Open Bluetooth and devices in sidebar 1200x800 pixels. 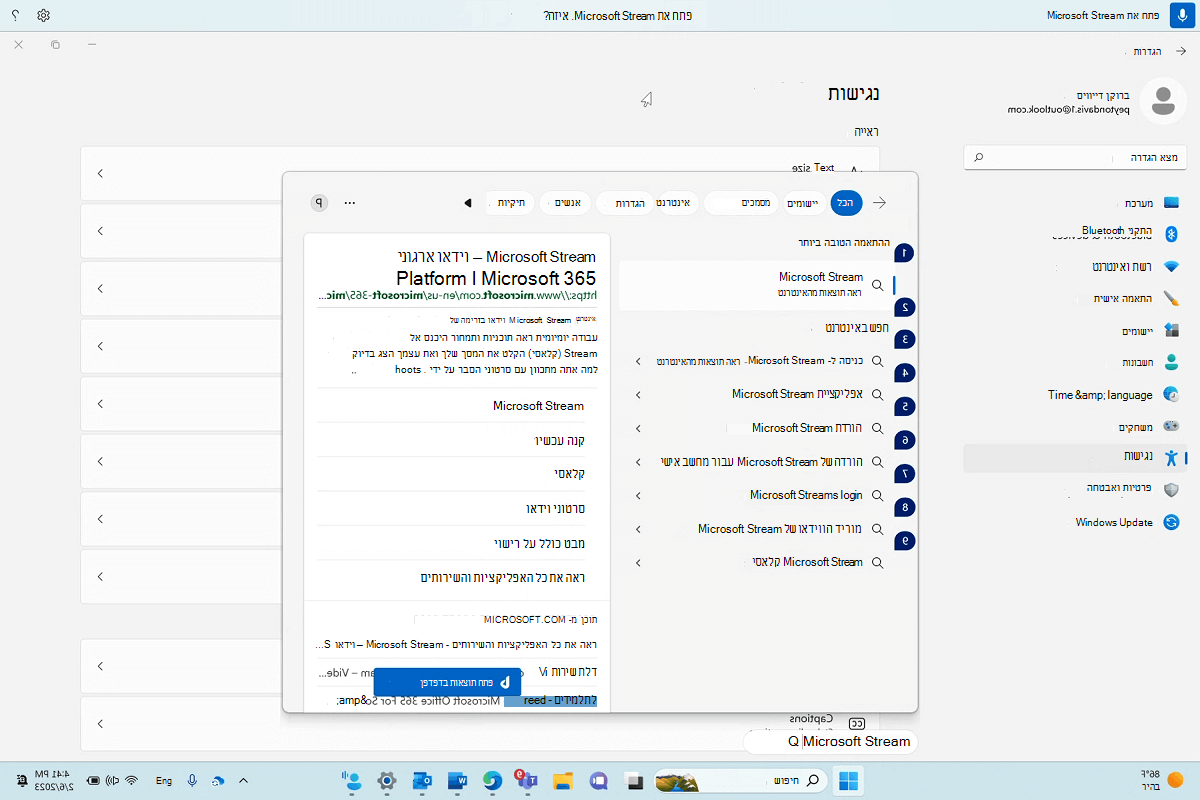click(1075, 234)
